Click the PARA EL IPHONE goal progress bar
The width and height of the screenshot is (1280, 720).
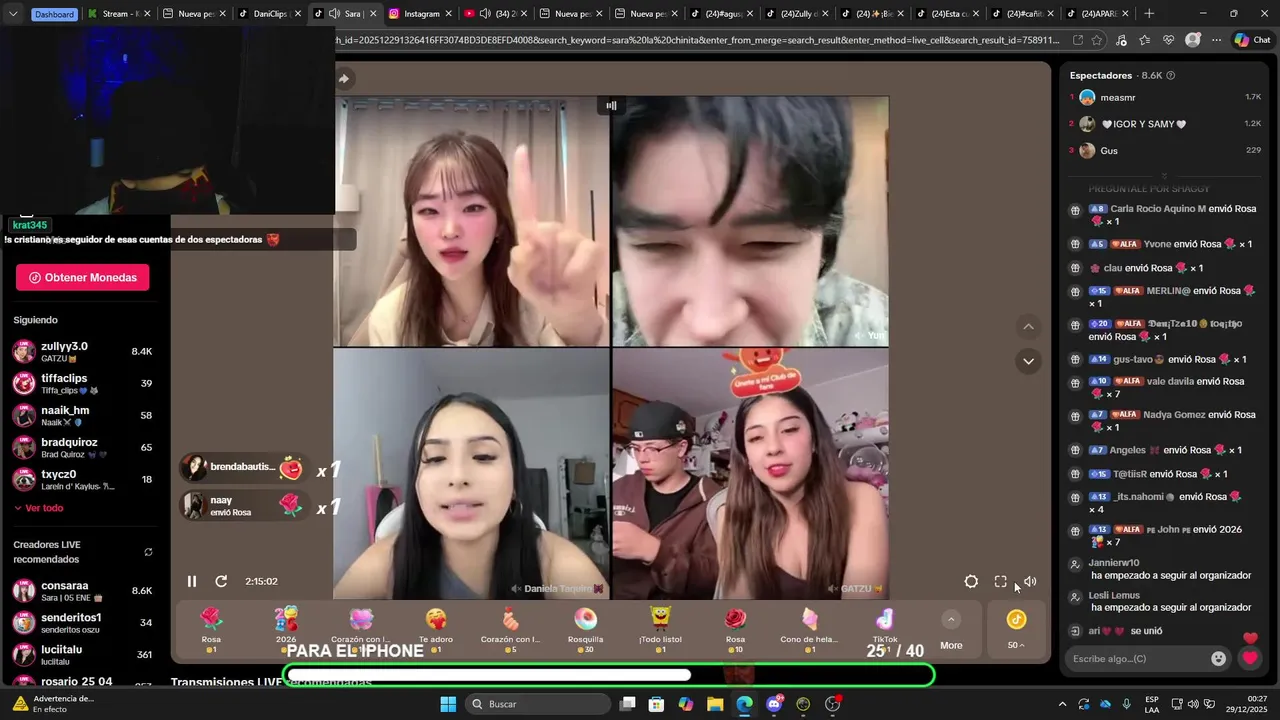[608, 675]
